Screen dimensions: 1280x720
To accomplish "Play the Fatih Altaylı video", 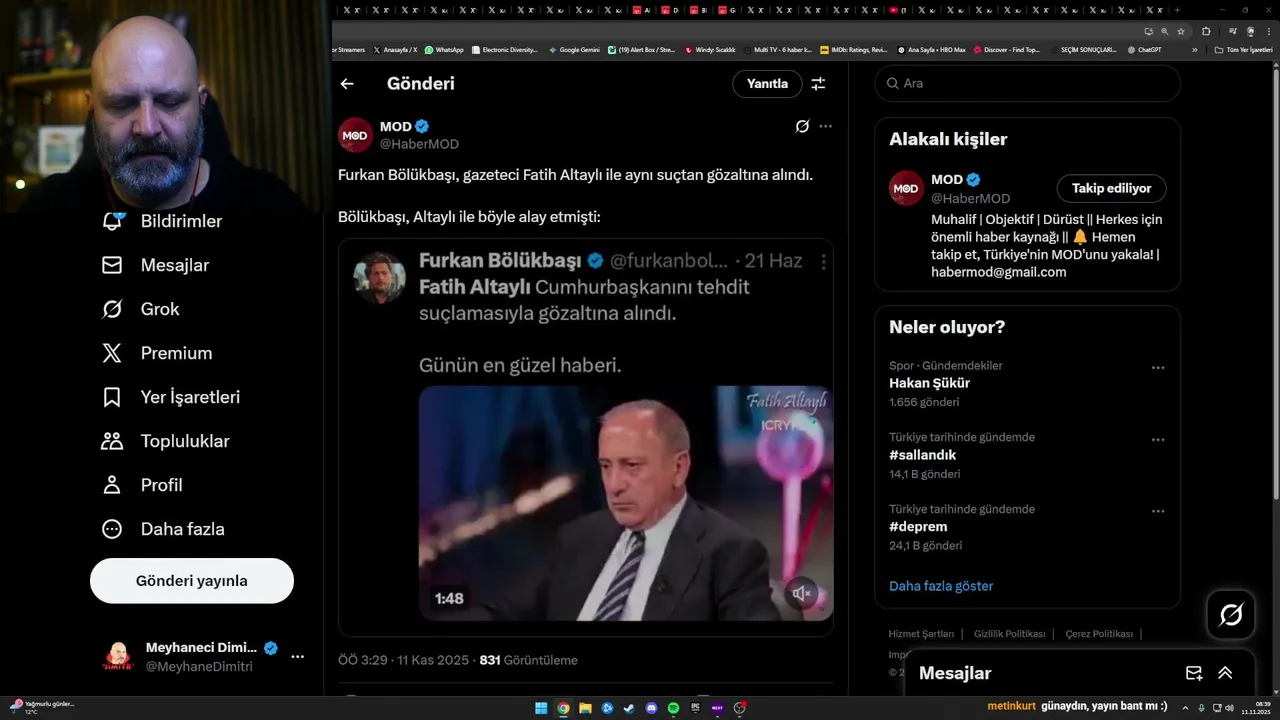I will point(626,503).
